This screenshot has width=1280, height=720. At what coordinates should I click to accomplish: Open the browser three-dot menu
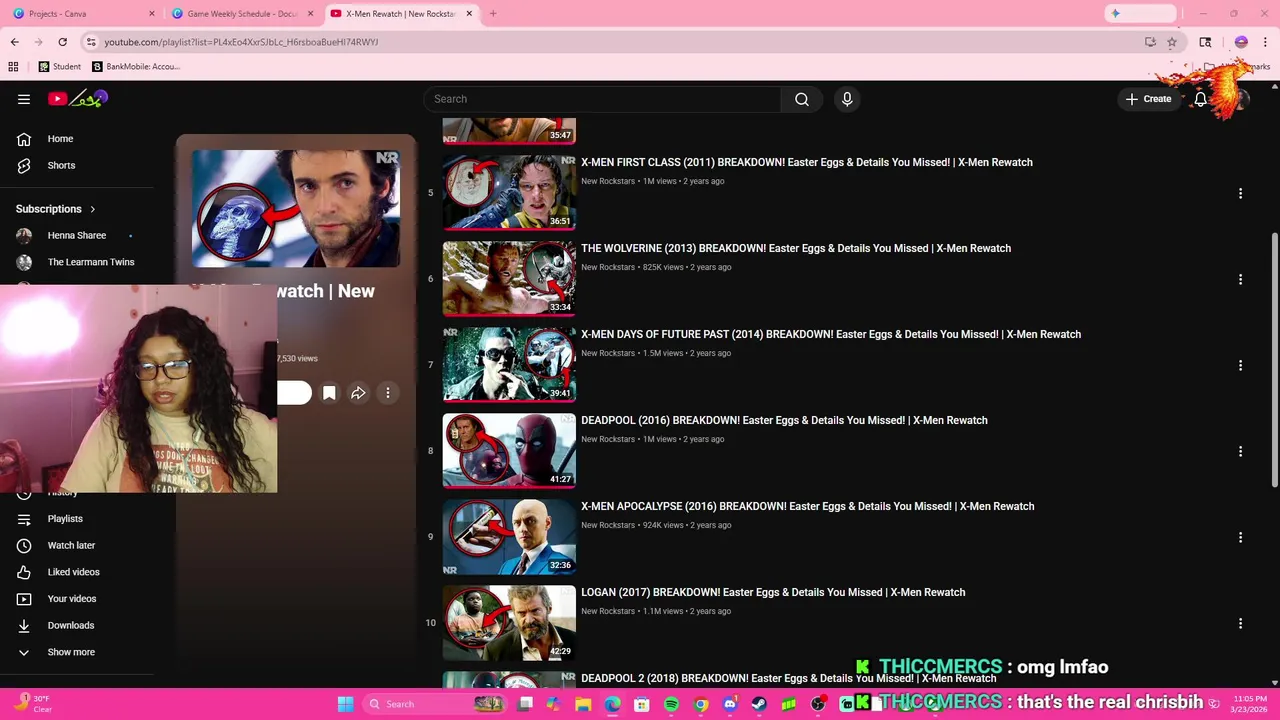tap(1265, 42)
